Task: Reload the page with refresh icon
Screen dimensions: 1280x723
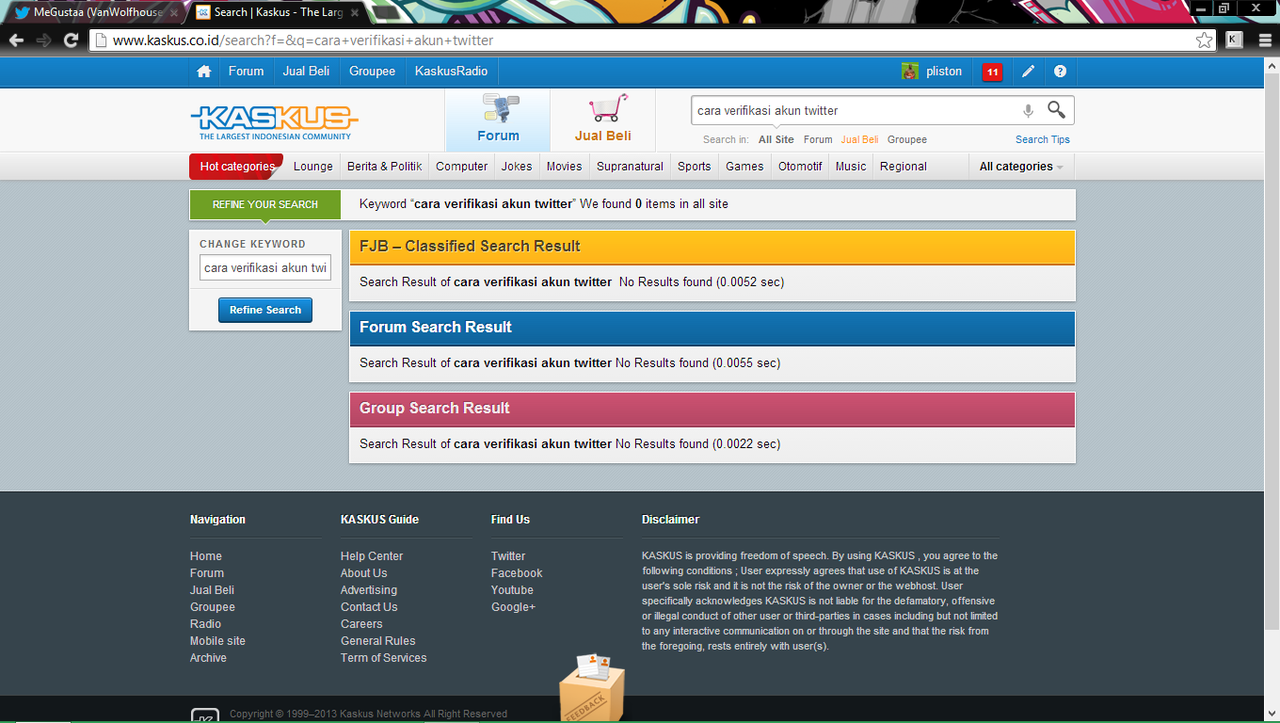Action: click(x=71, y=40)
